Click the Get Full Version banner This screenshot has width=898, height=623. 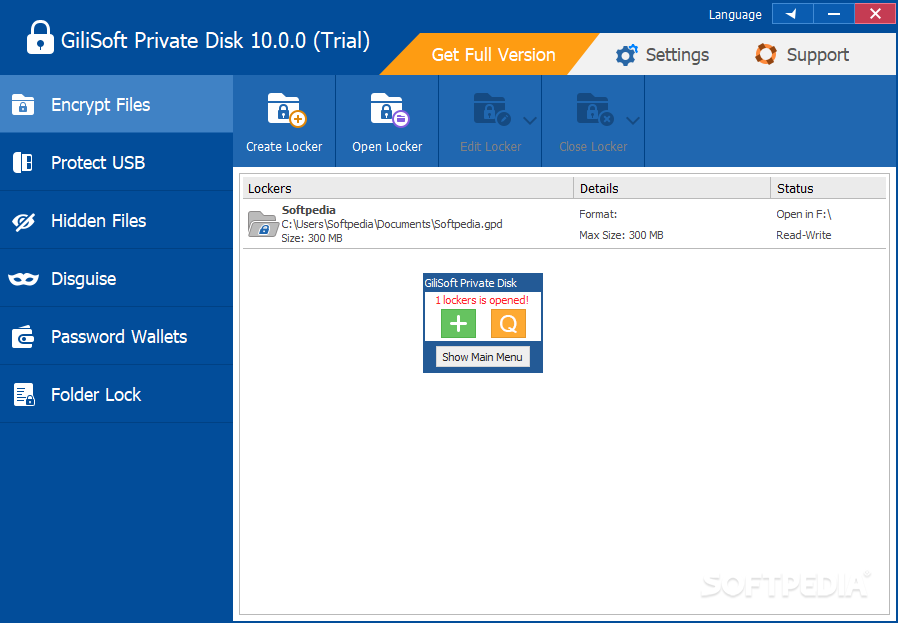pos(490,54)
